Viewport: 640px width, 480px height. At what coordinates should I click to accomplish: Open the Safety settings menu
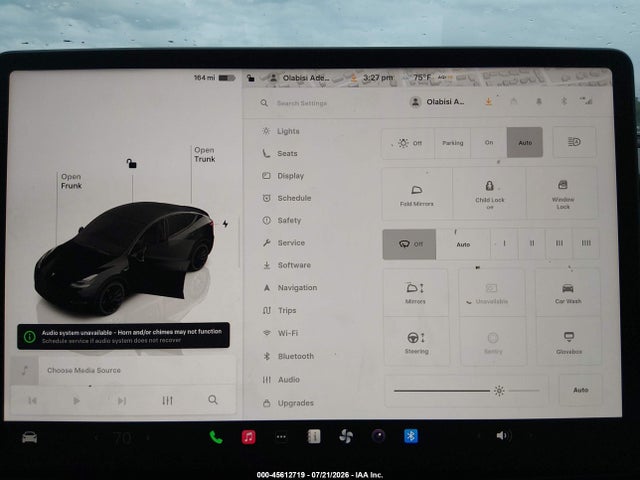(x=282, y=220)
